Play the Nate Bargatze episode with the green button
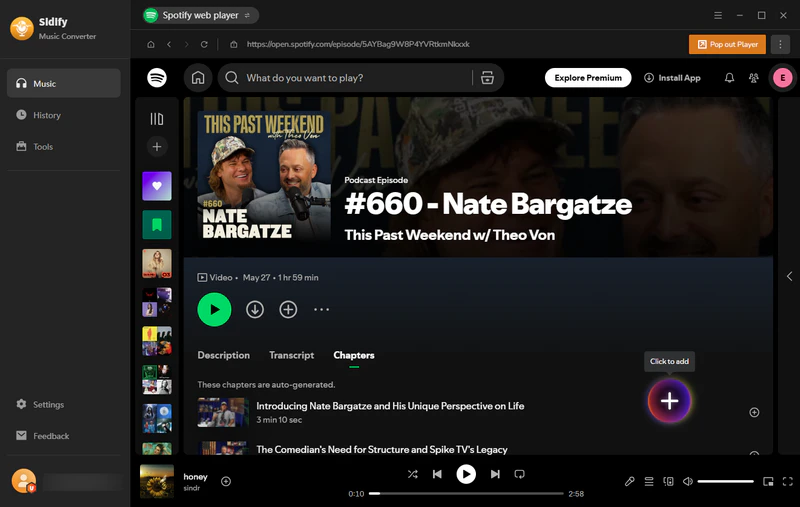 214,309
